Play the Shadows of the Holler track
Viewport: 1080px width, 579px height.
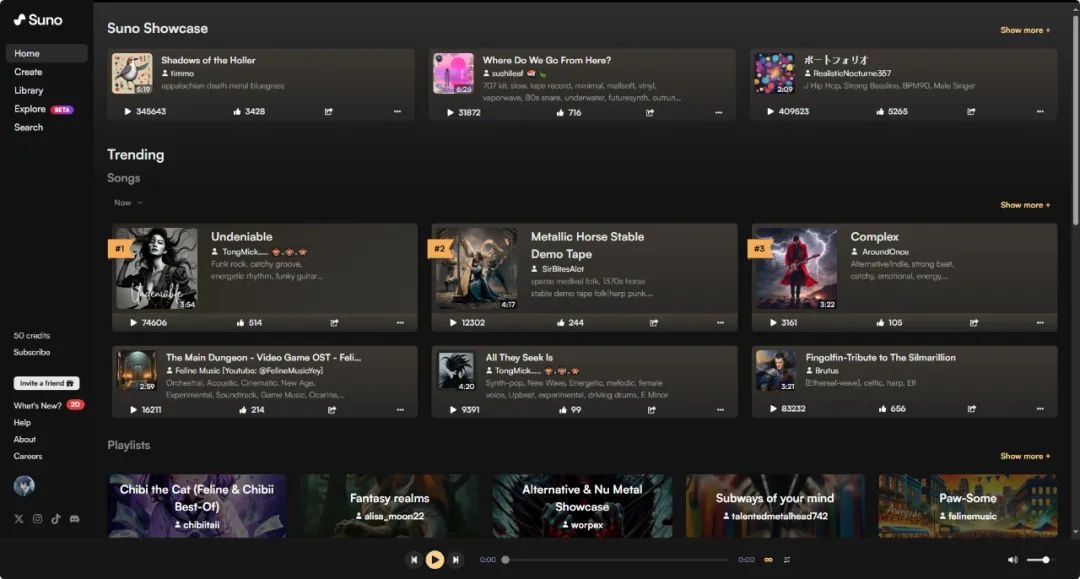click(x=127, y=112)
